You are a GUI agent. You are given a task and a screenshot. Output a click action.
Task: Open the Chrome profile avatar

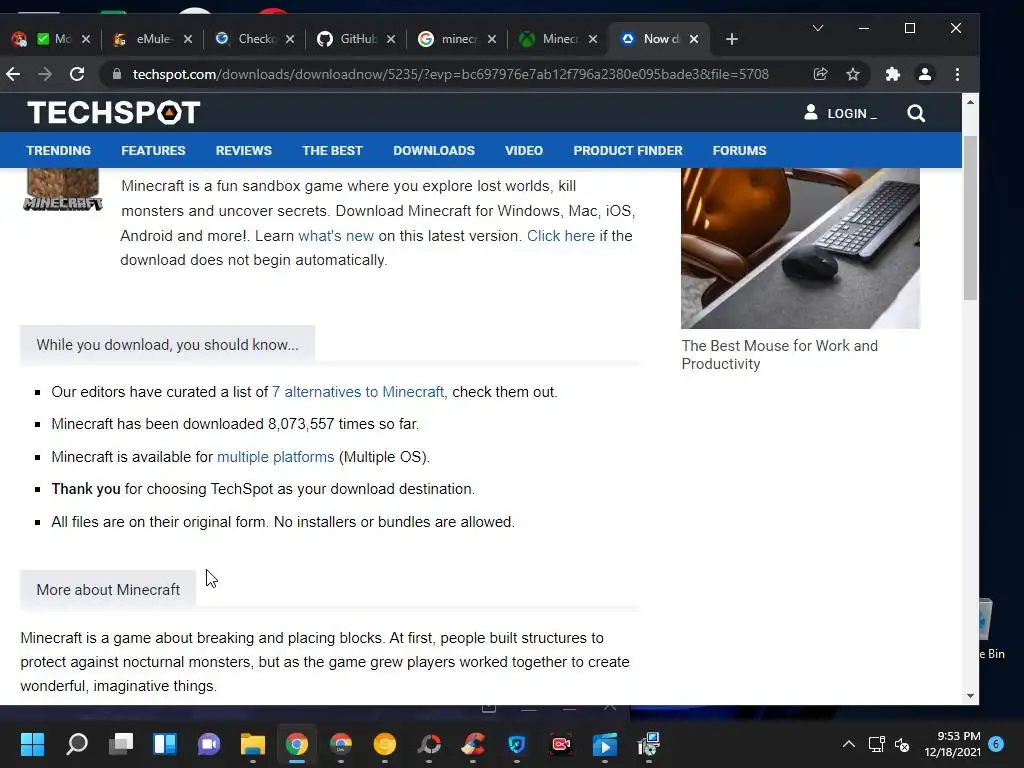click(925, 74)
